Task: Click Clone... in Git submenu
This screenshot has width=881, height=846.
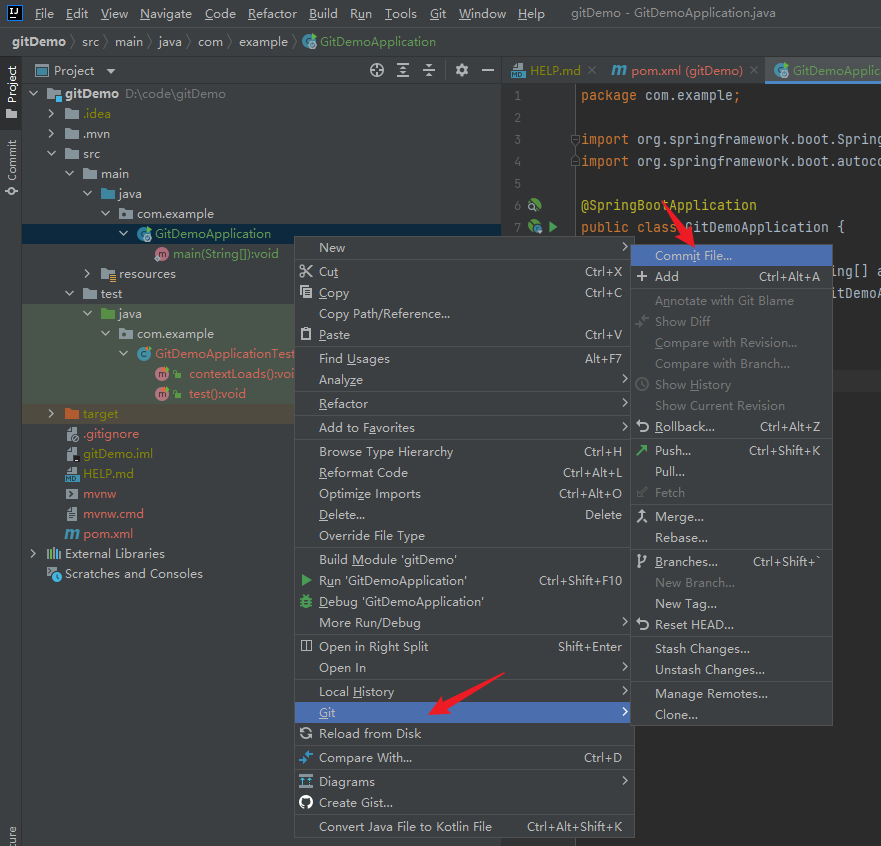Action: coord(731,715)
